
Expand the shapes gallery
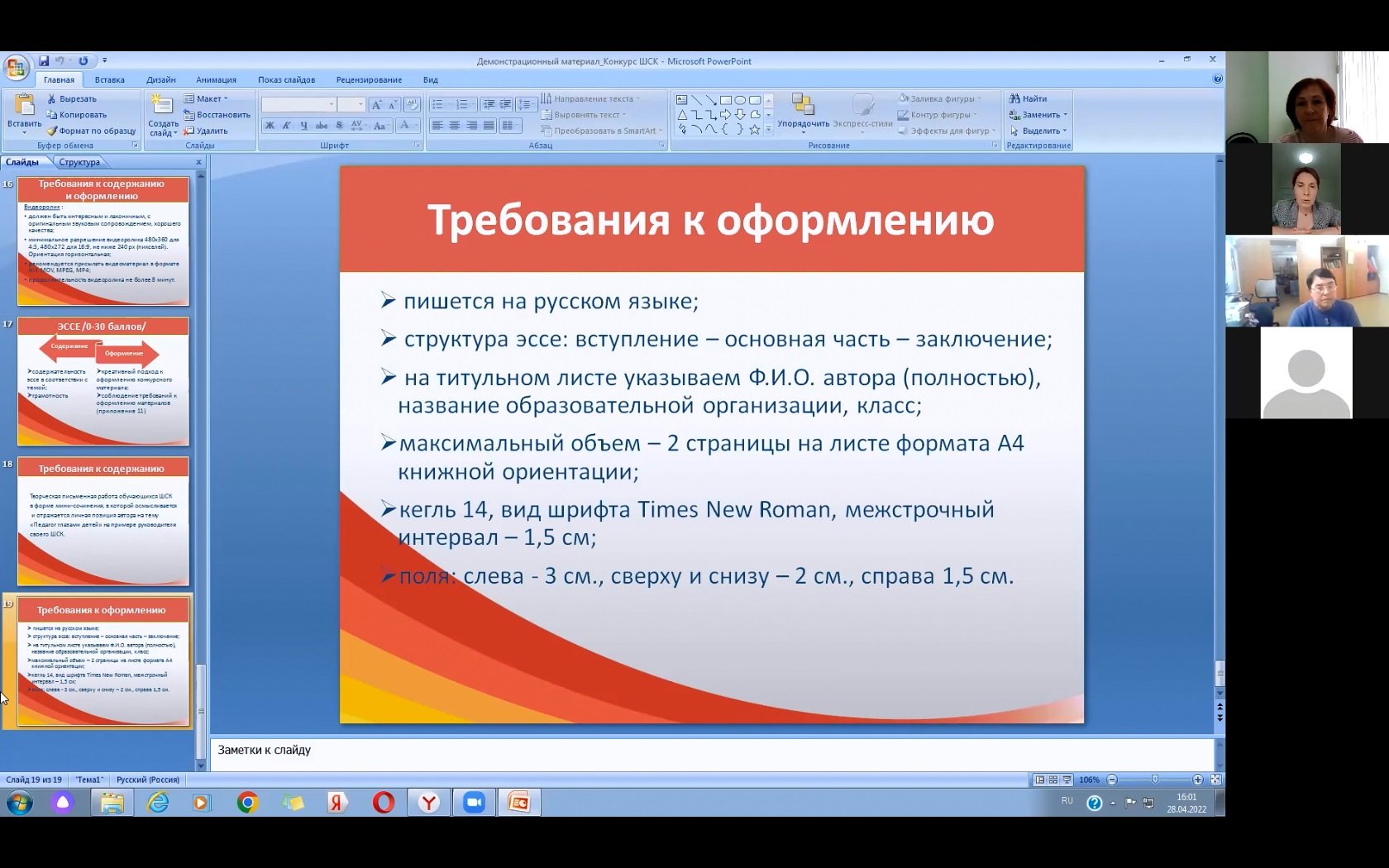pyautogui.click(x=769, y=130)
